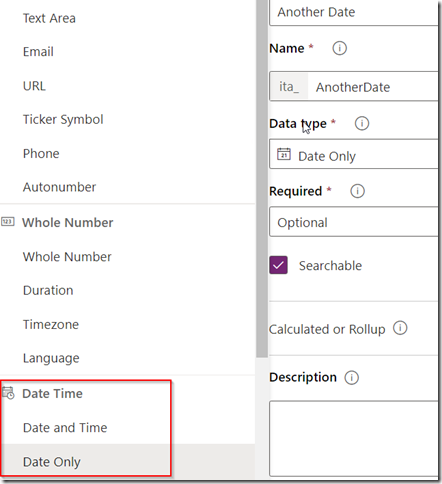Image resolution: width=442 pixels, height=484 pixels.
Task: Click the AnotherDate name input field
Action: point(373,87)
